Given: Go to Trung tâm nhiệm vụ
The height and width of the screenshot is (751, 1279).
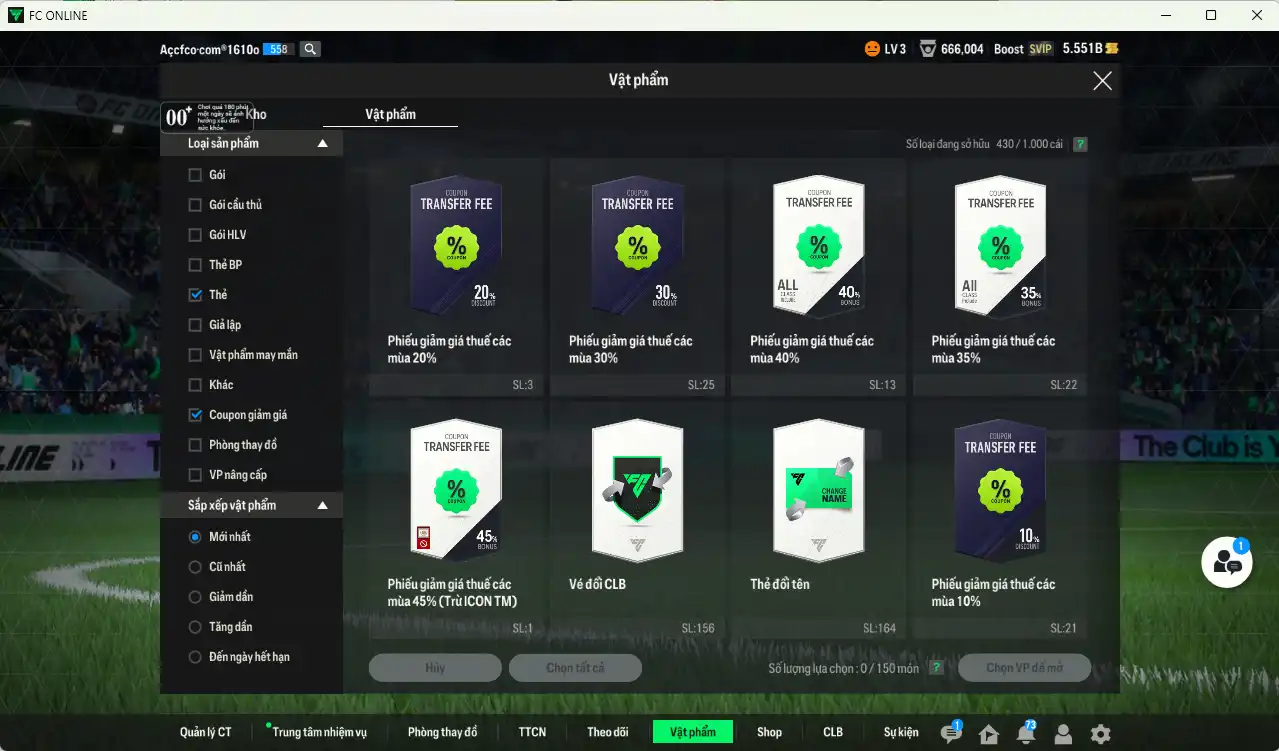Looking at the screenshot, I should 319,733.
